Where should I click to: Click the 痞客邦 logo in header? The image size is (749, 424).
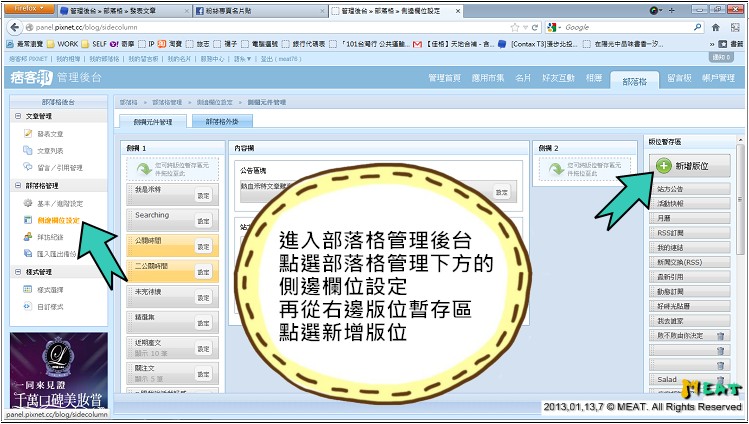[31, 77]
